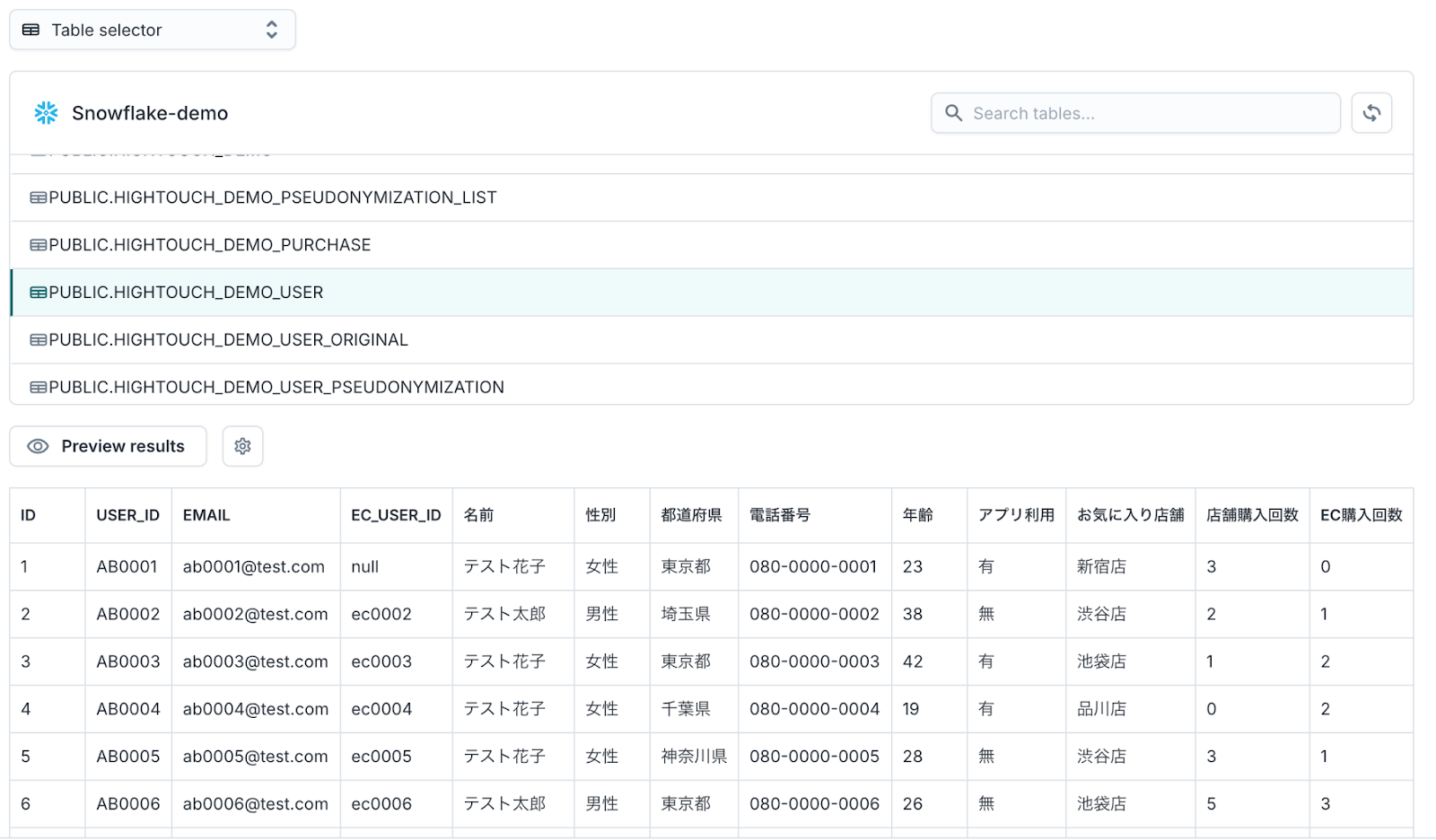Click phone number 080-0000-0004
This screenshot has width=1436, height=840.
(x=814, y=710)
